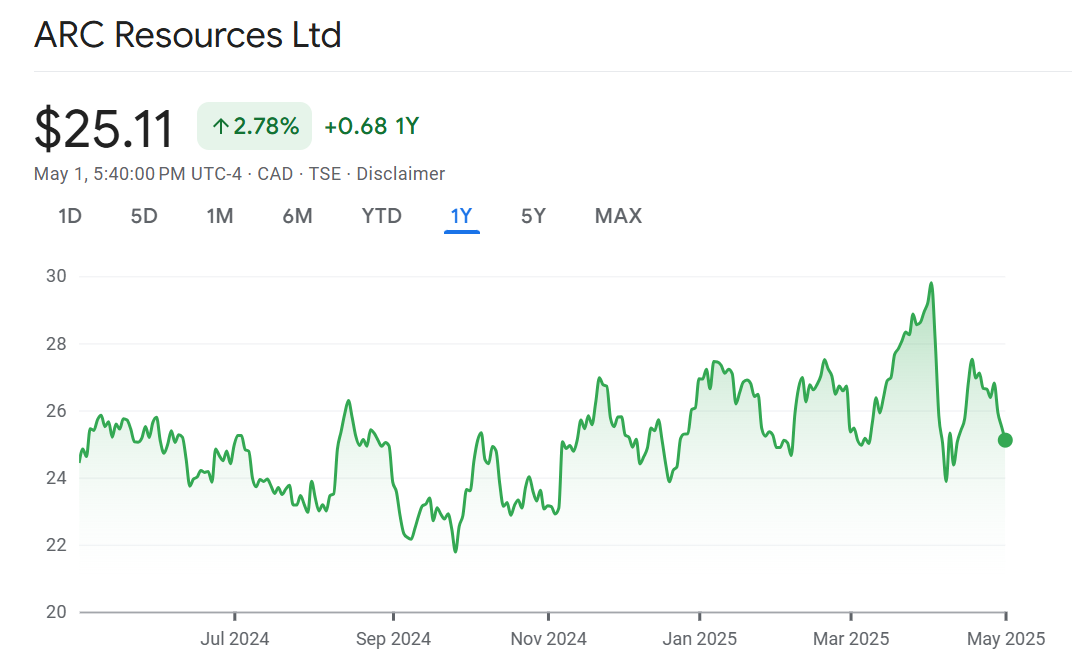Switch chart to 5Y range

click(533, 216)
